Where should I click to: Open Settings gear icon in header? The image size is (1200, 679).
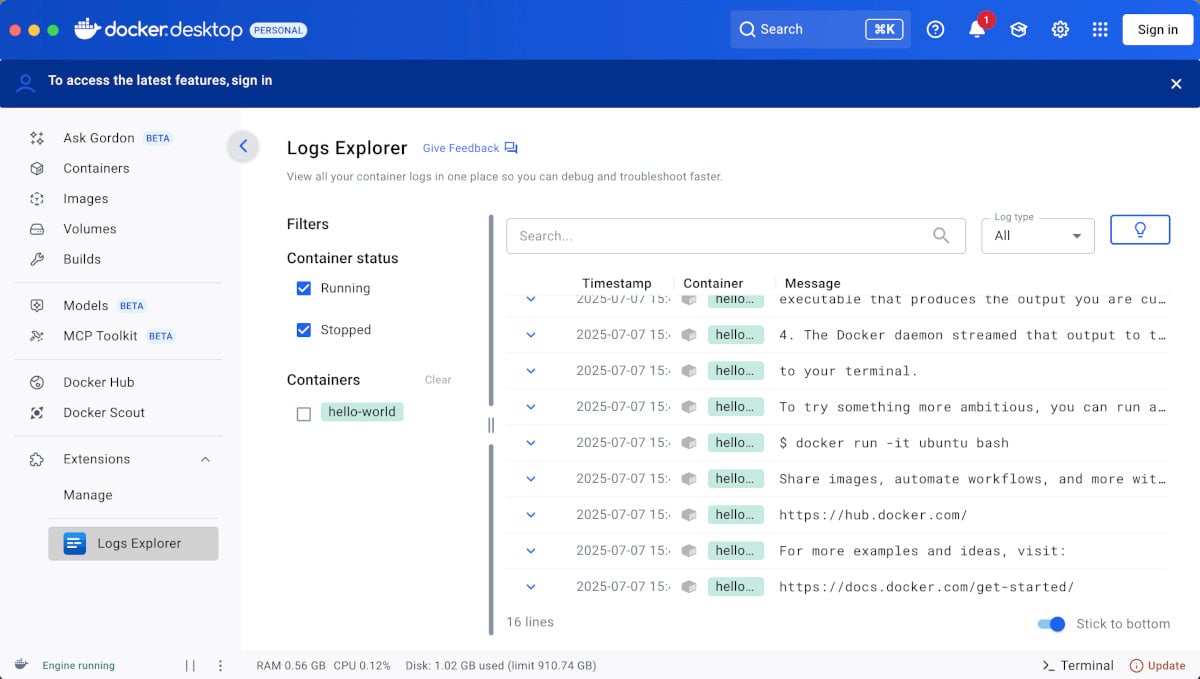click(1060, 30)
